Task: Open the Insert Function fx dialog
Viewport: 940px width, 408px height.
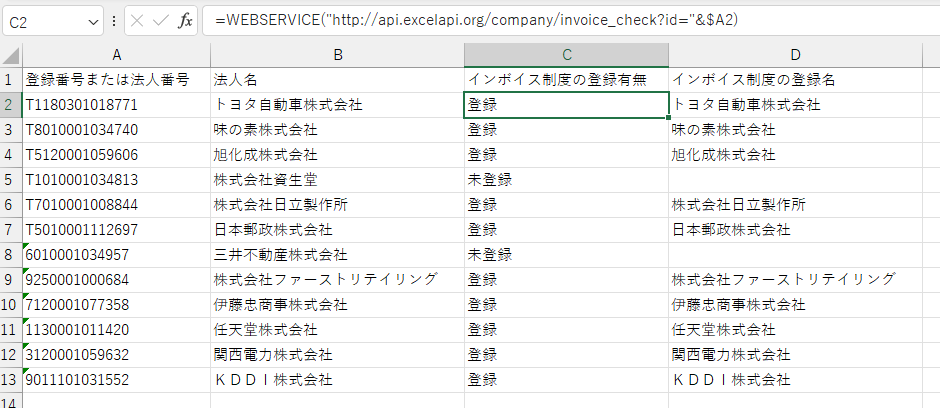Action: (x=185, y=21)
